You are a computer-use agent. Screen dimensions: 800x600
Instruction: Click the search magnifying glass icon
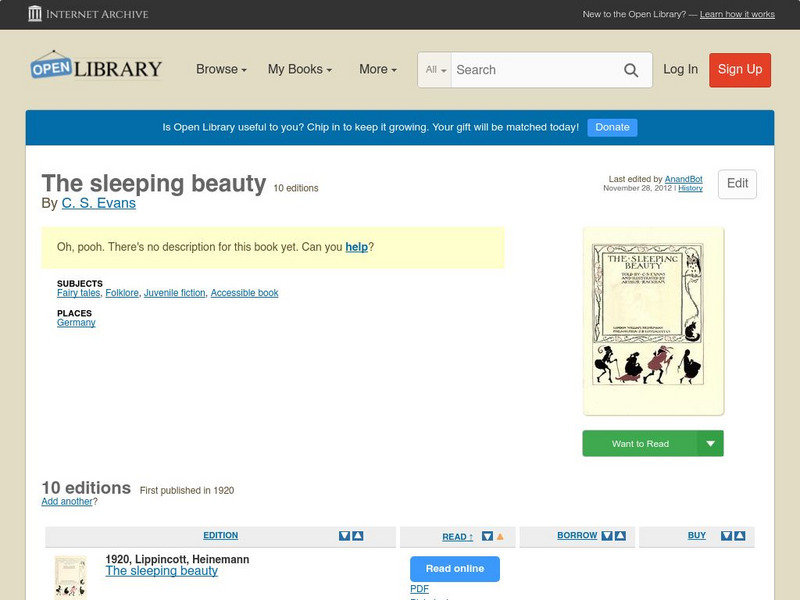(631, 70)
